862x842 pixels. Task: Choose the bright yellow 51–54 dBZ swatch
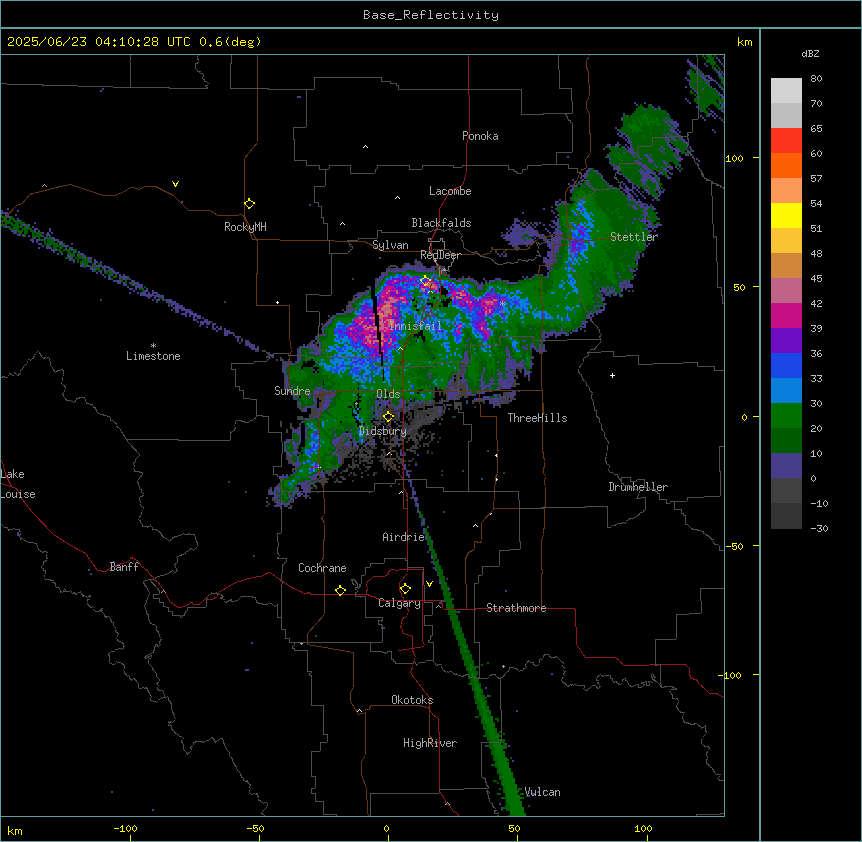pyautogui.click(x=786, y=215)
